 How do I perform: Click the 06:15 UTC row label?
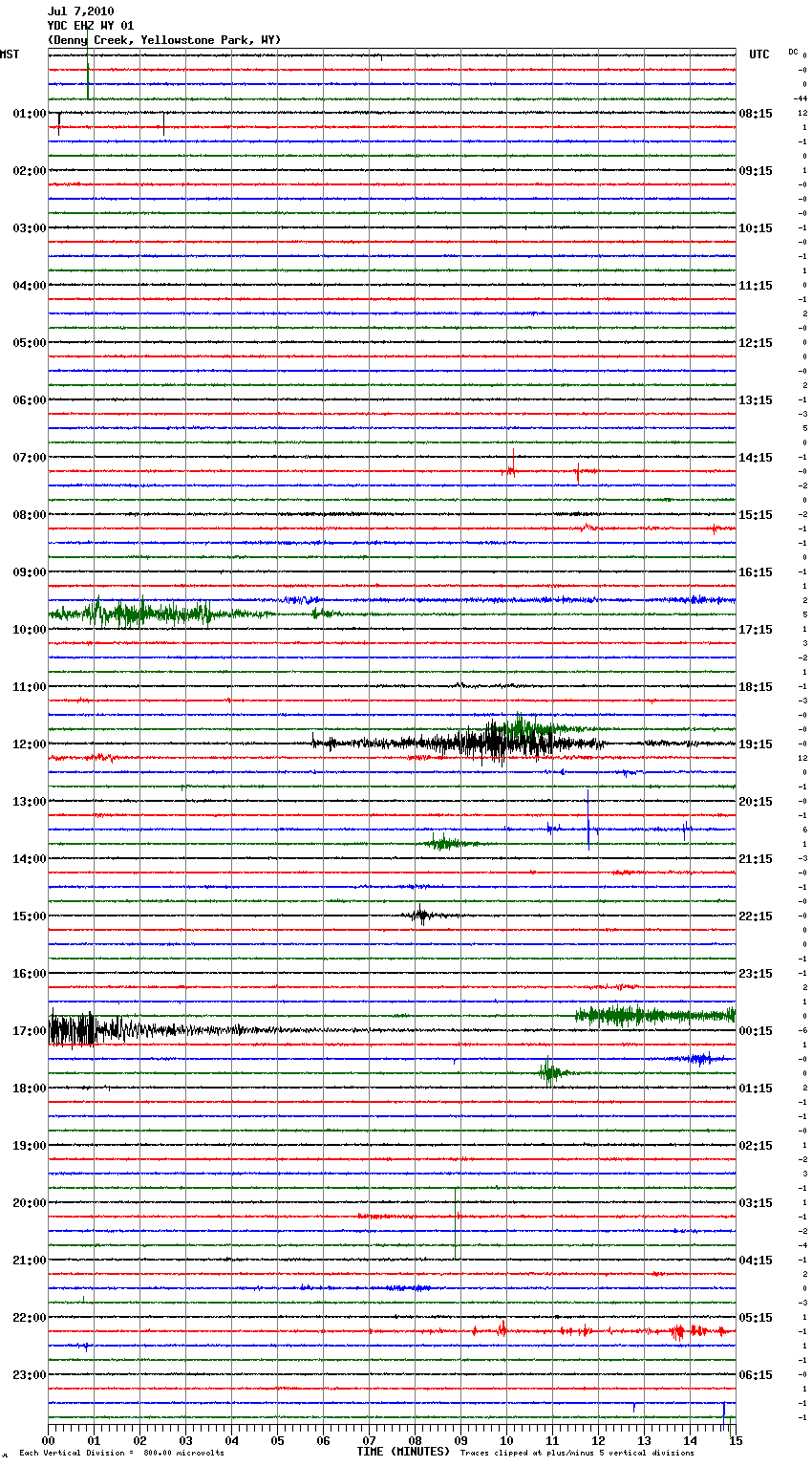756,1374
